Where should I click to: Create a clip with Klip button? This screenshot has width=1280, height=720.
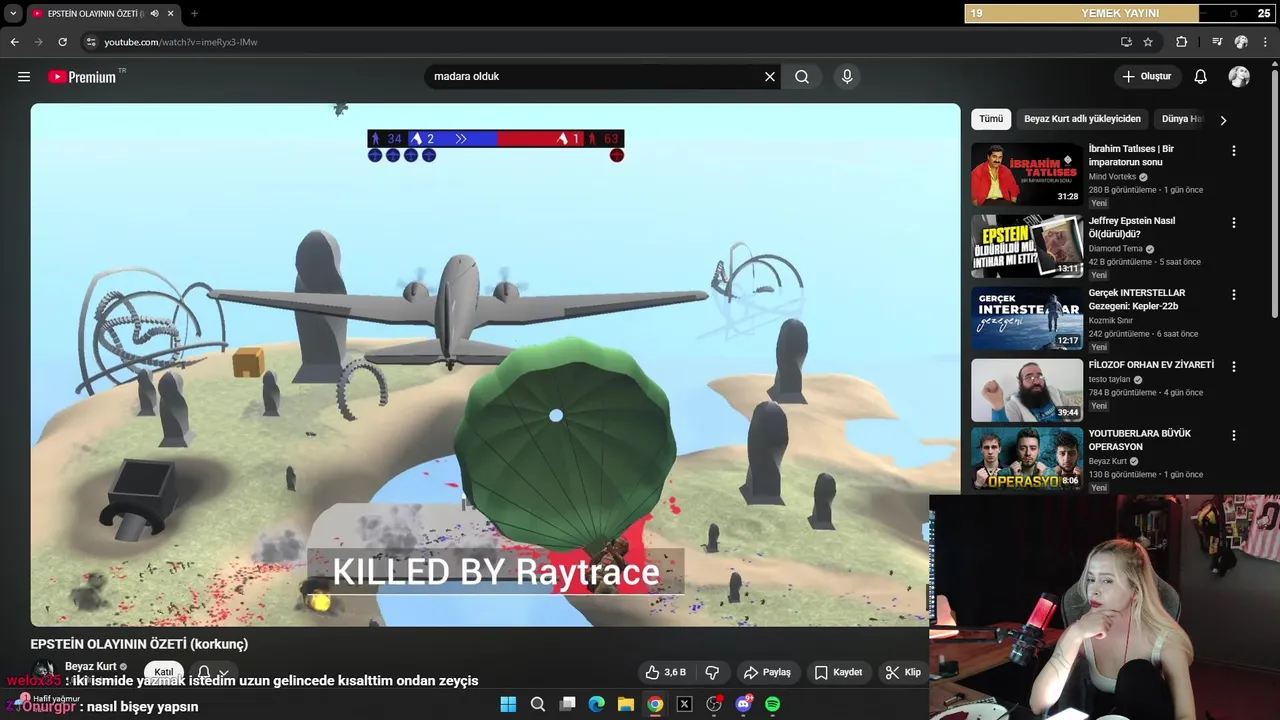click(902, 672)
